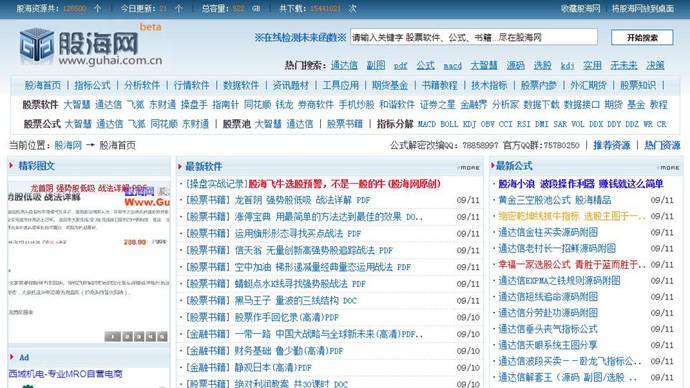Click the 热门资源 link
The image size is (690, 388).
click(x=662, y=145)
